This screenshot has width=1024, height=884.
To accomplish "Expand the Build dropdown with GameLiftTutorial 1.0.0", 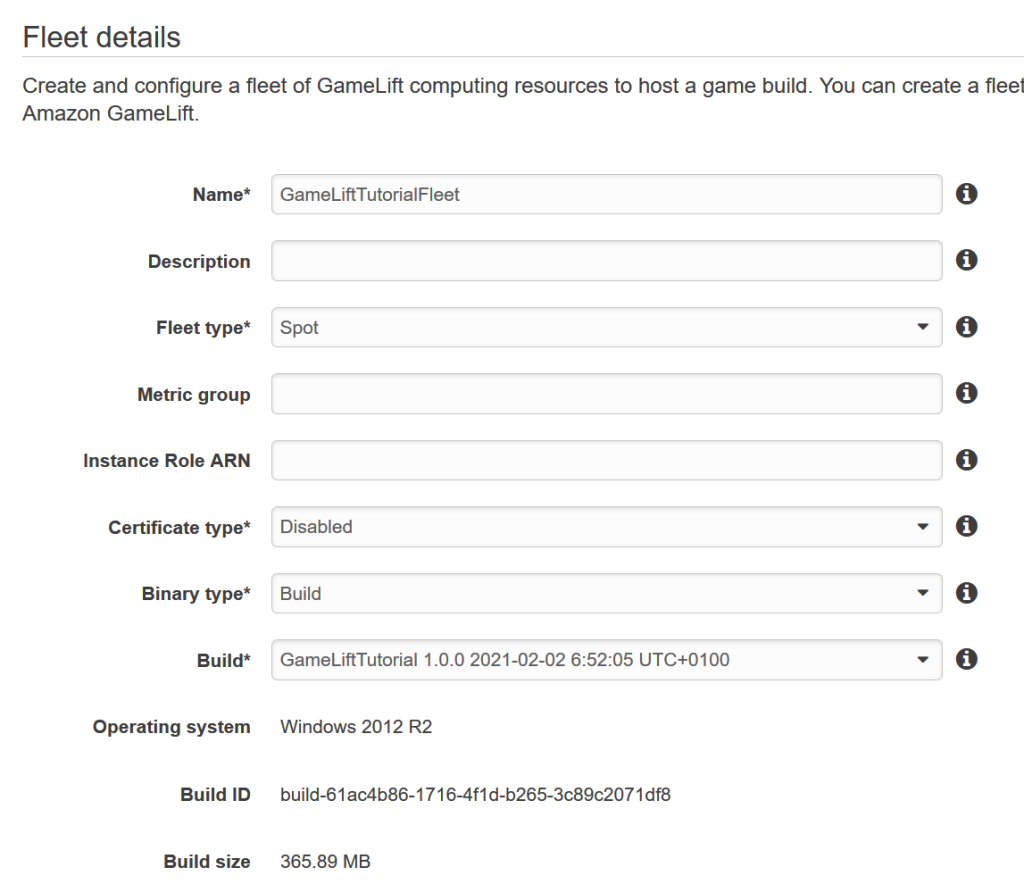I will click(606, 660).
